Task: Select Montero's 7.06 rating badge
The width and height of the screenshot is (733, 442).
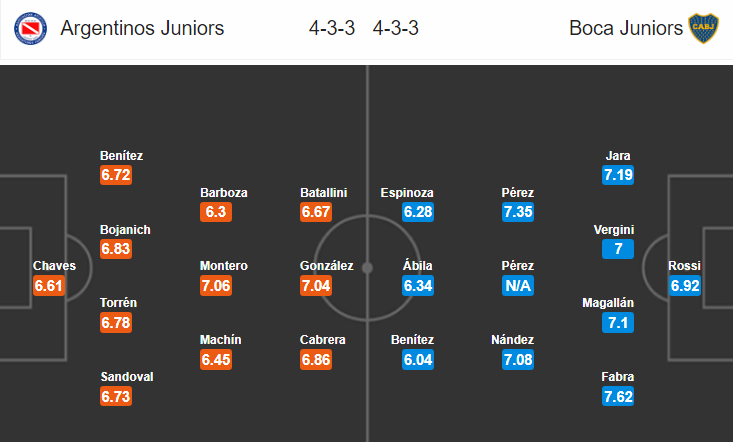Action: [x=216, y=285]
